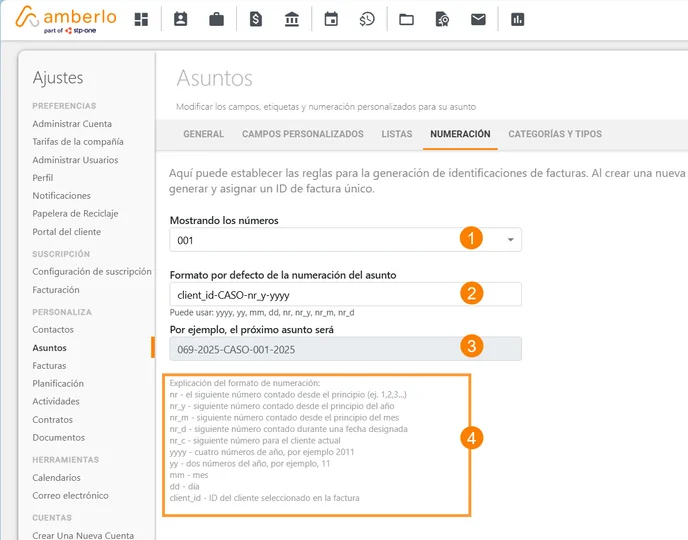Open Correo electrónico settings
Viewport: 688px width, 540px height.
pos(70,496)
